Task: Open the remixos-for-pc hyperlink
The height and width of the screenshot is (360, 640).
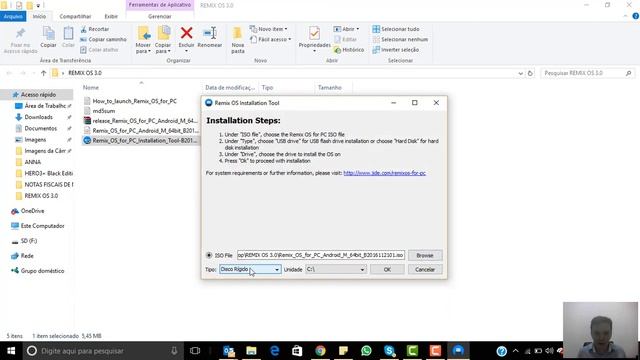Action: pyautogui.click(x=384, y=173)
